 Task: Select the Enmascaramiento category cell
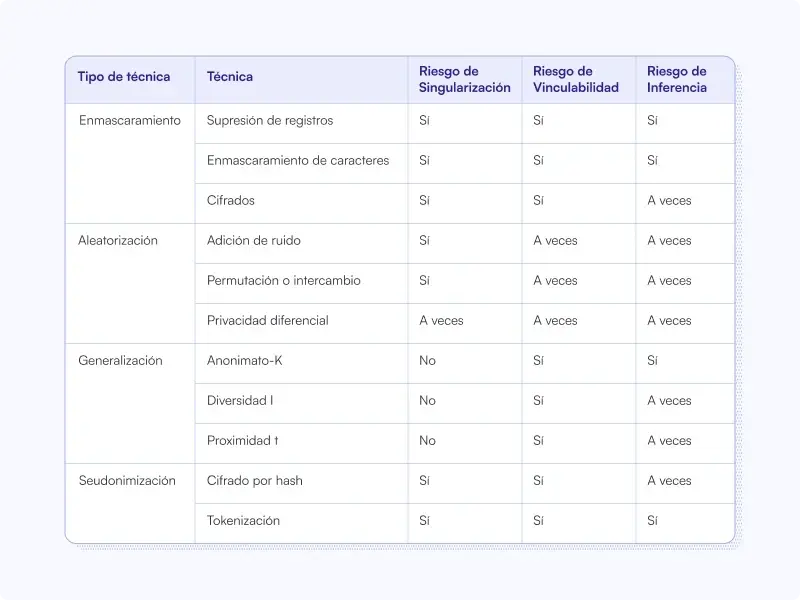point(130,163)
